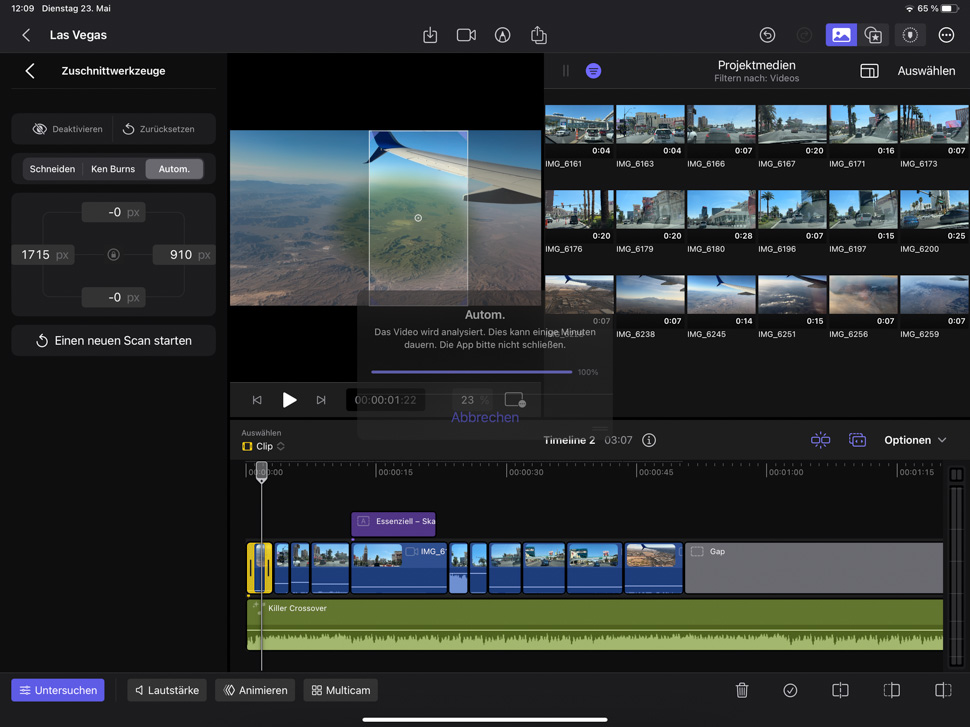Open the background tasks icon
Screen dimensions: 970x727
click(x=909, y=35)
